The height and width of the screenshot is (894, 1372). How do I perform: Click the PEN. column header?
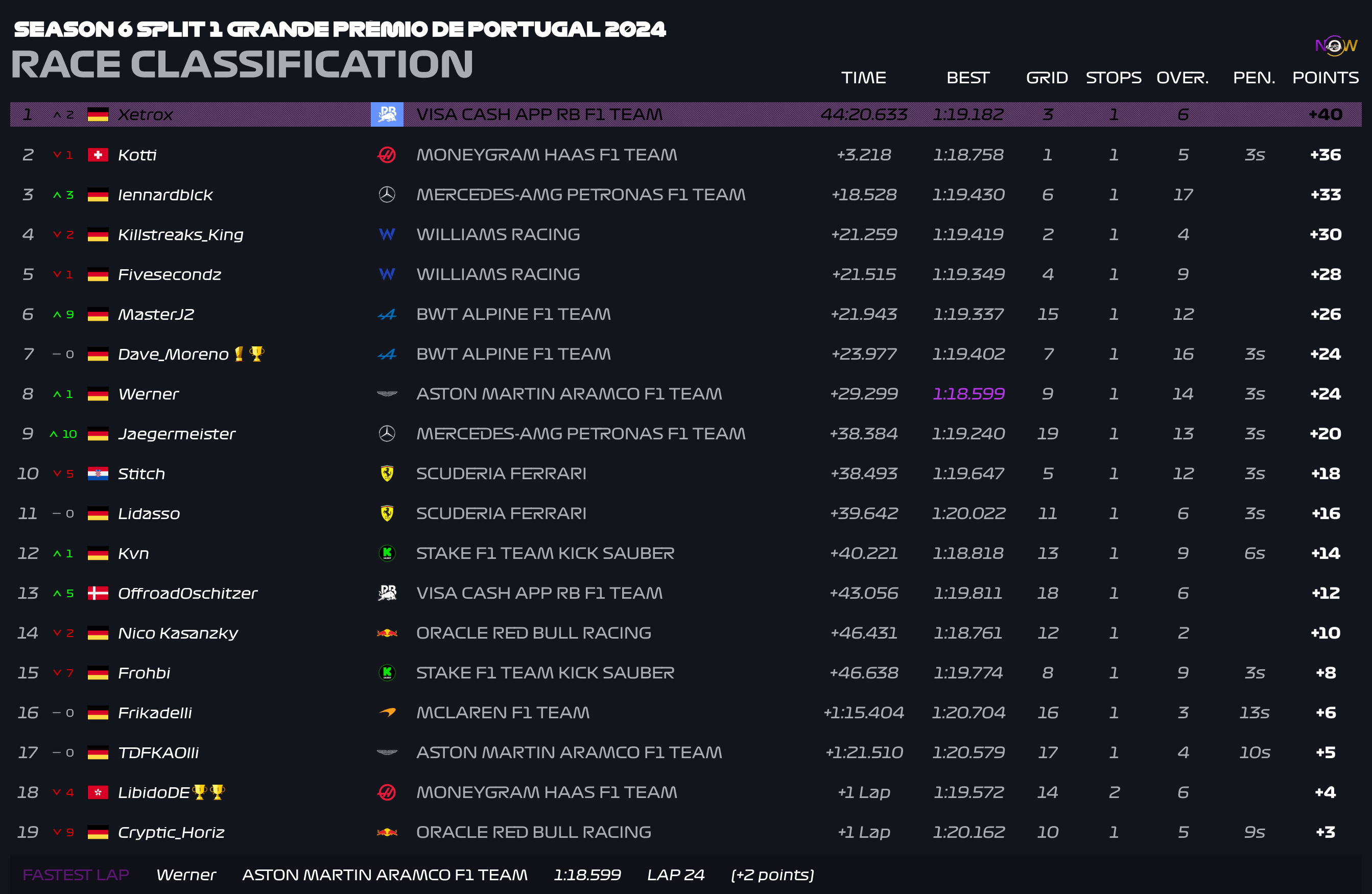pos(1254,77)
